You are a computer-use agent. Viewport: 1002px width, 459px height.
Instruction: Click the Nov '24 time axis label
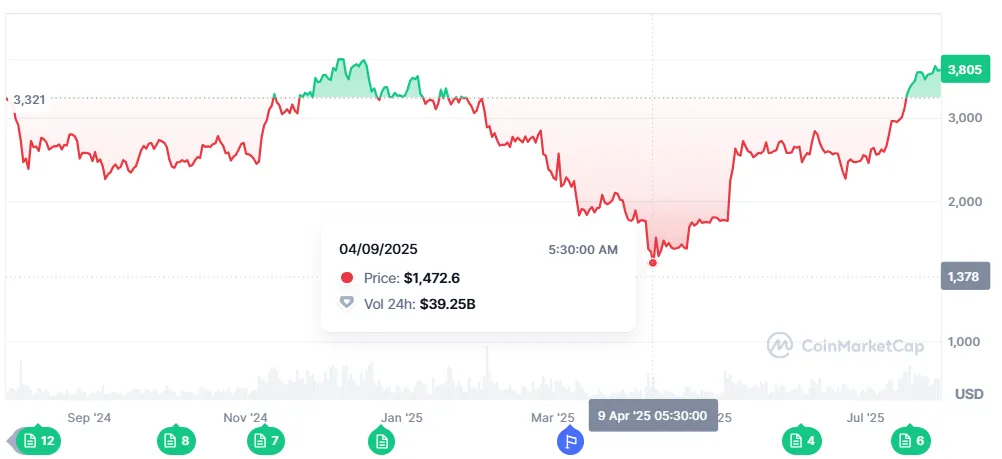click(x=245, y=418)
